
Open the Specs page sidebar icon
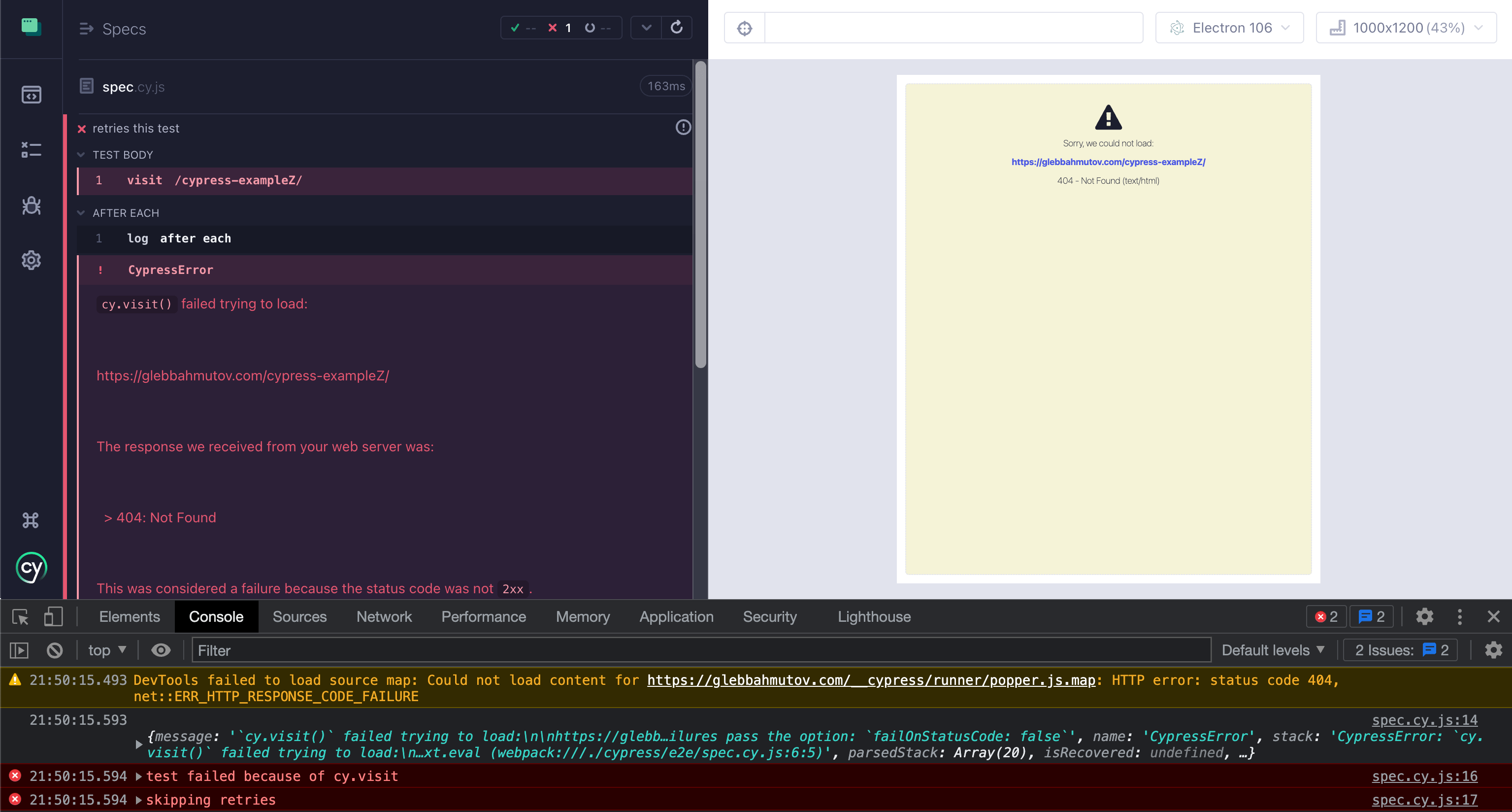(x=31, y=95)
